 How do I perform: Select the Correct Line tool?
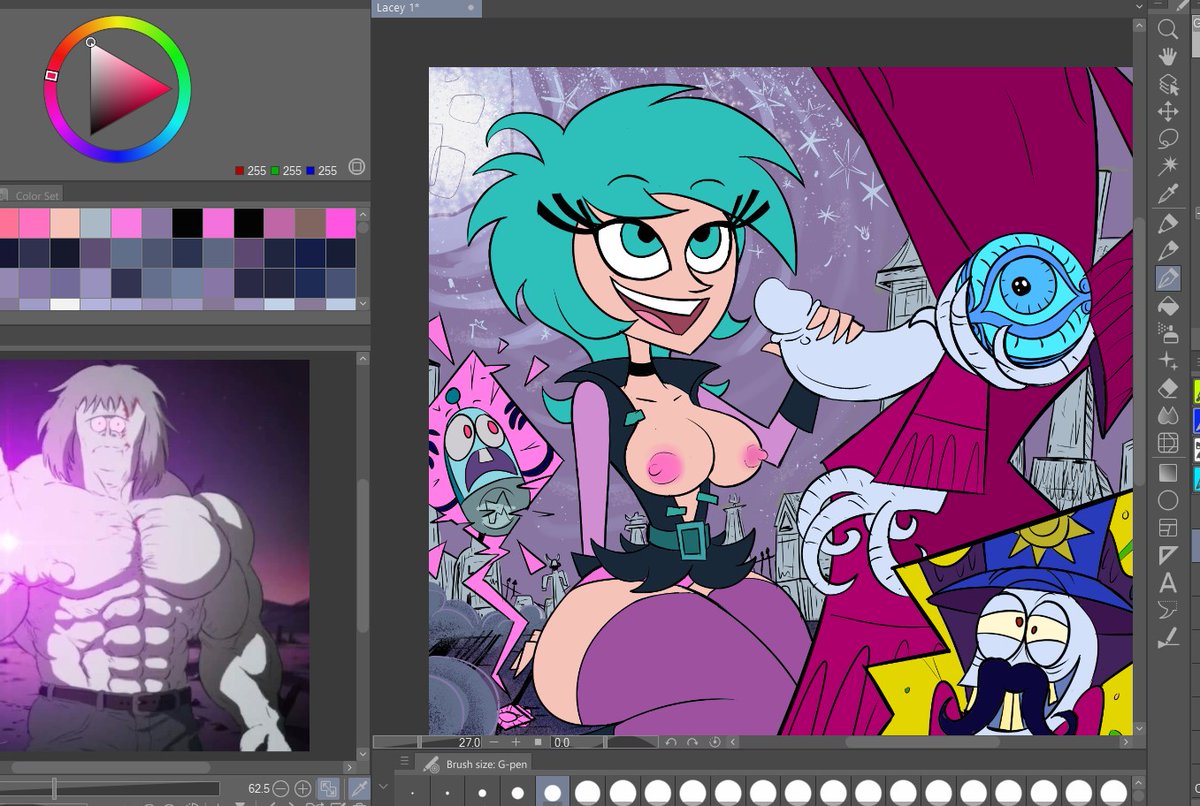(x=1167, y=638)
